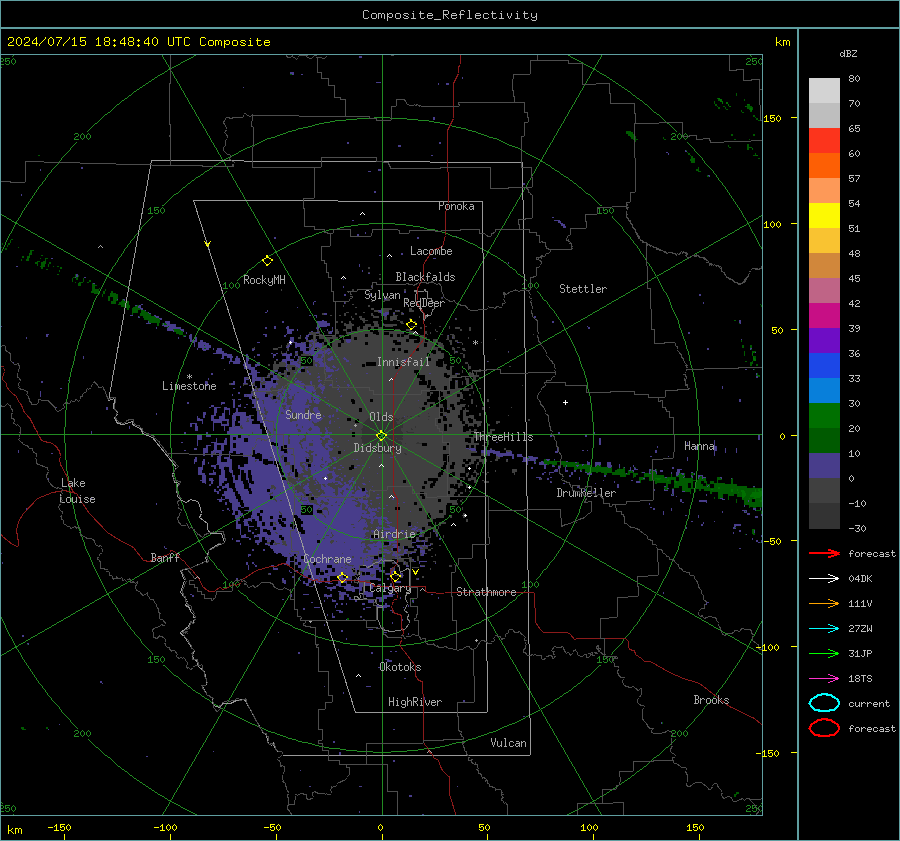Select the indigo 10 dBZ color swatch
The height and width of the screenshot is (841, 900).
[x=824, y=465]
